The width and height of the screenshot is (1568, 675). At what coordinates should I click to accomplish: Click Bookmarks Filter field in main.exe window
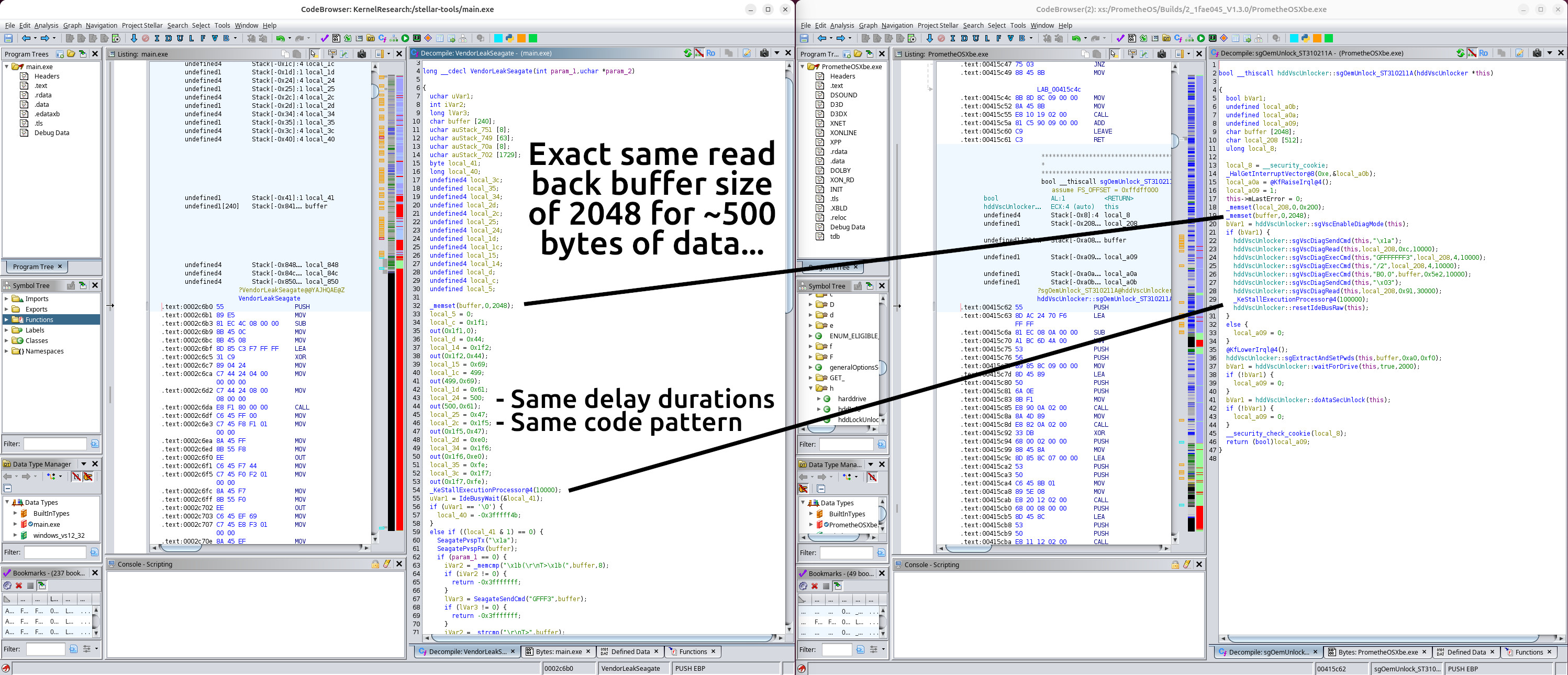pos(45,649)
